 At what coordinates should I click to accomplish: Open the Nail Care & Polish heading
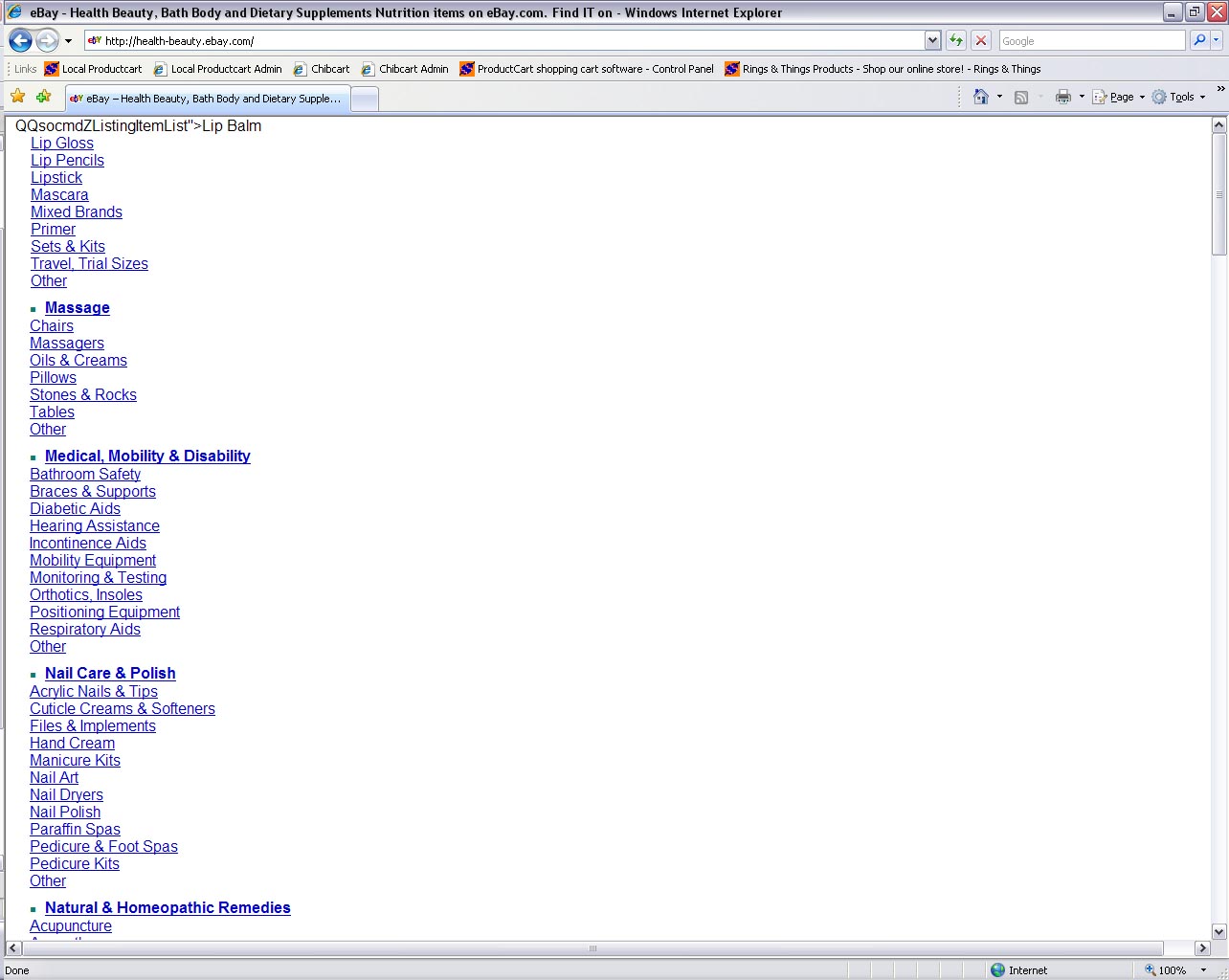pyautogui.click(x=110, y=674)
